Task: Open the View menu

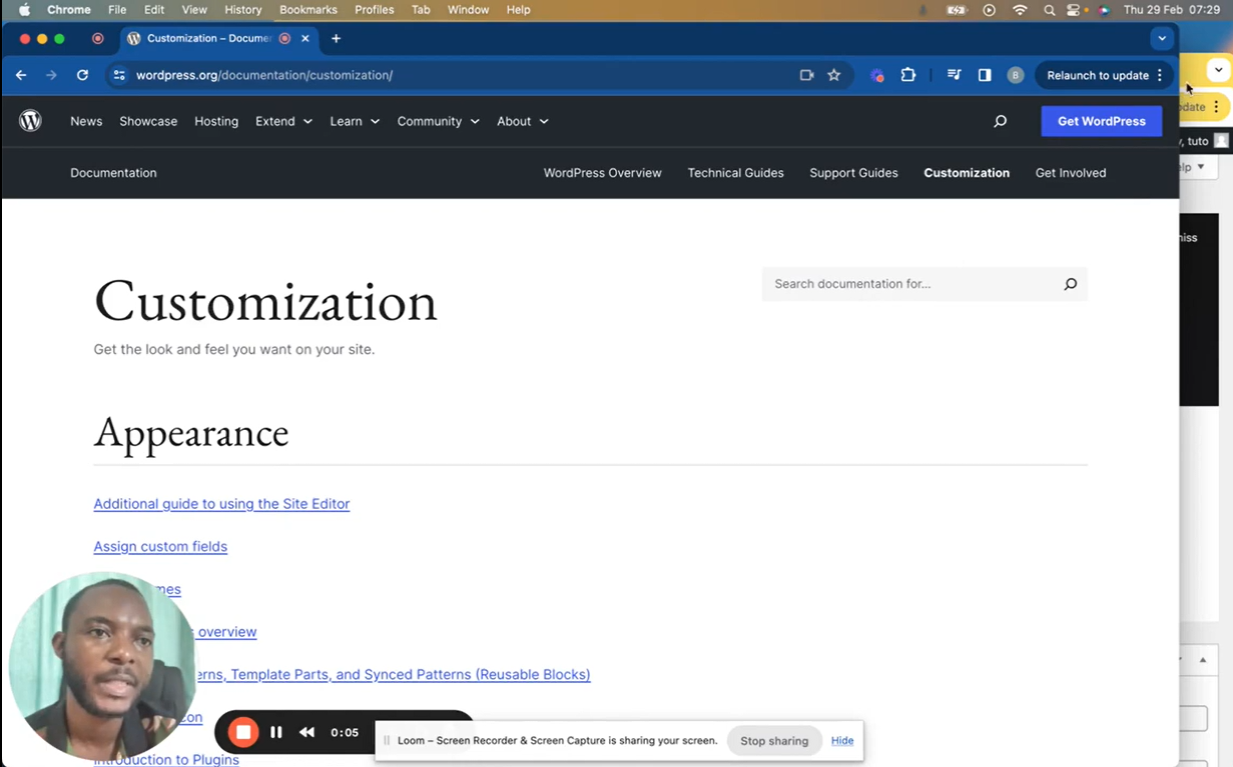Action: click(x=194, y=10)
